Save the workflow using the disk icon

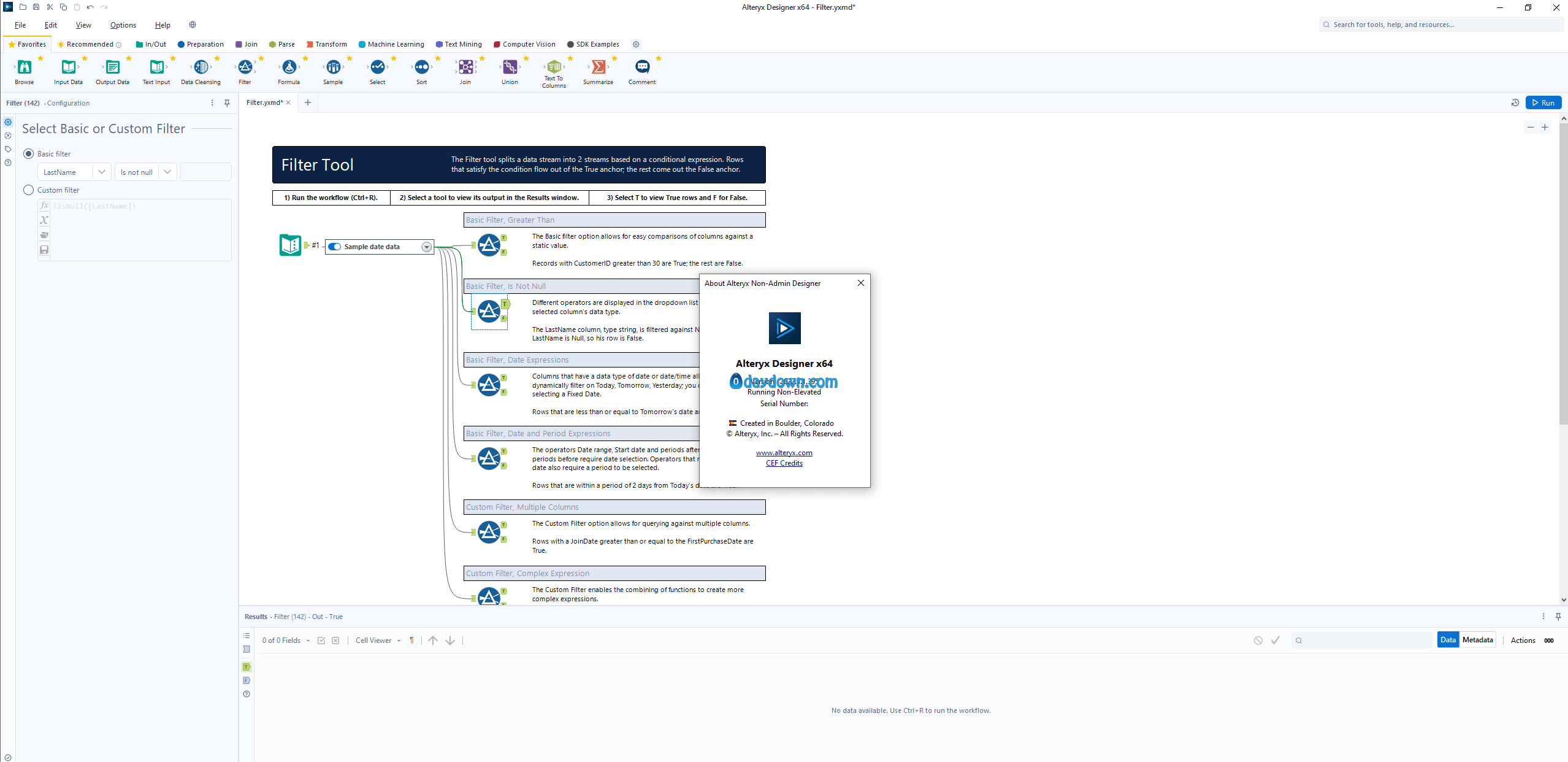tap(36, 7)
